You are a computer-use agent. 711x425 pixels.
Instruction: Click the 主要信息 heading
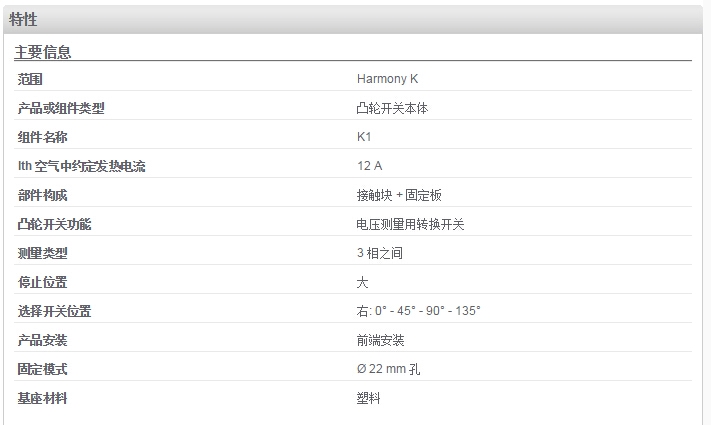point(43,52)
